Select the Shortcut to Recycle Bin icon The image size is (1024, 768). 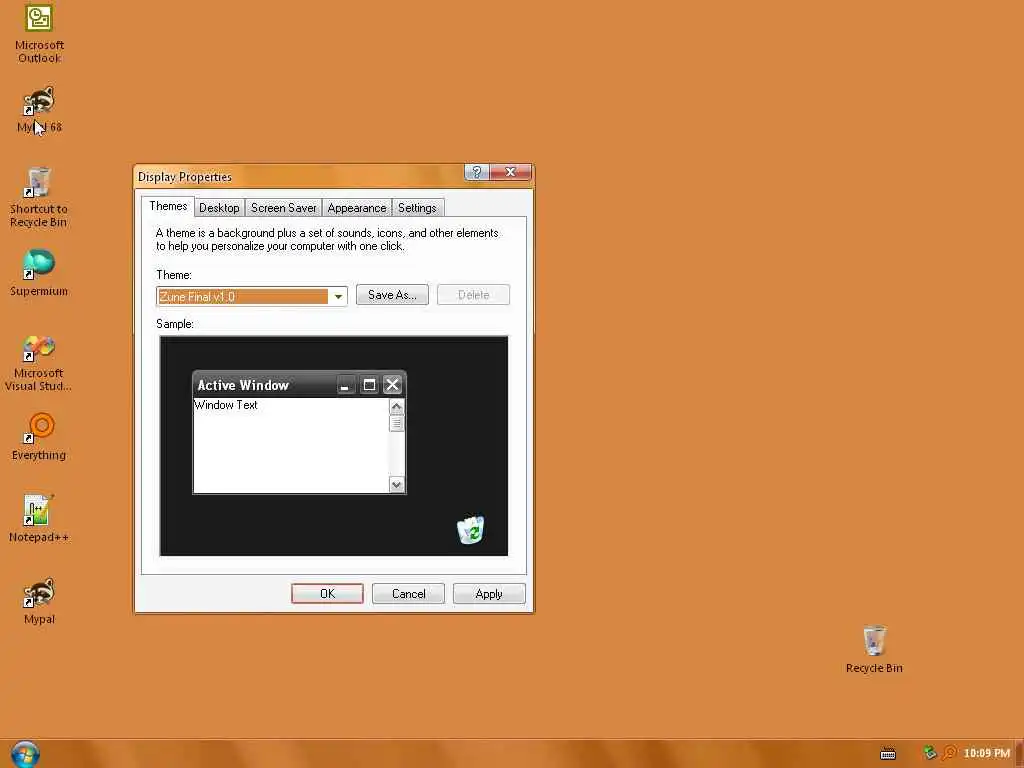pos(39,197)
